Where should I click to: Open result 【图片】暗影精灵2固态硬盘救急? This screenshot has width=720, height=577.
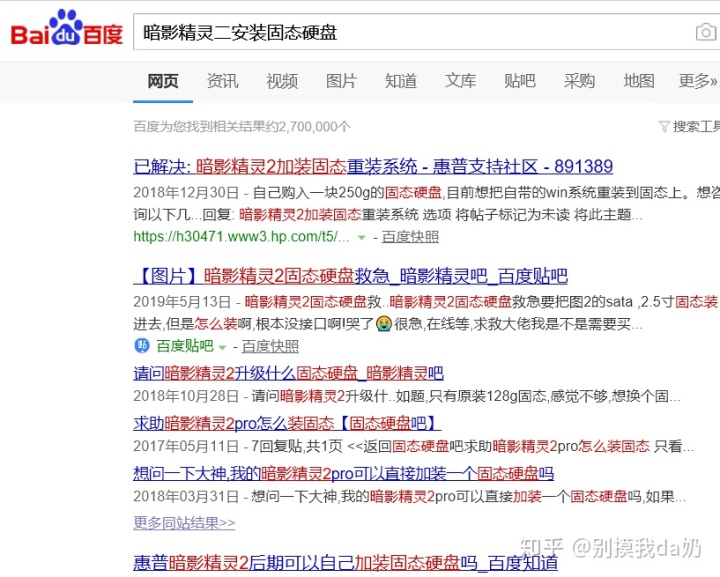click(350, 276)
